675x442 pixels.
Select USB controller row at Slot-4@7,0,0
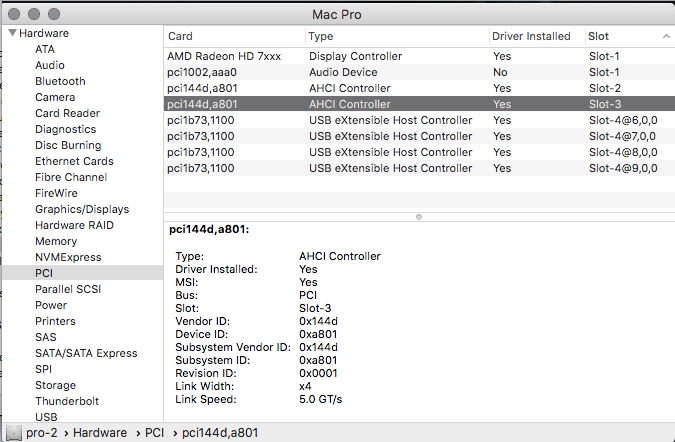[419, 136]
